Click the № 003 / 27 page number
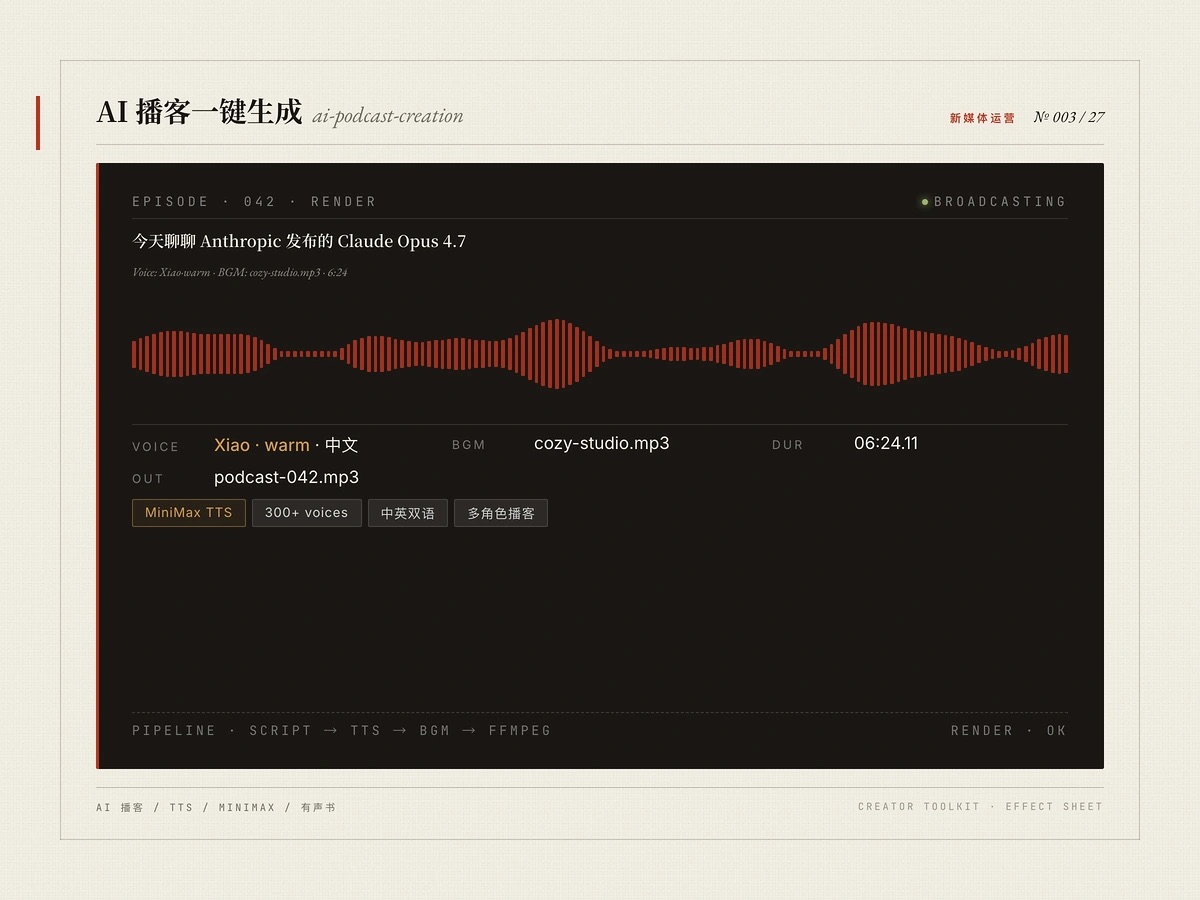 point(1069,117)
